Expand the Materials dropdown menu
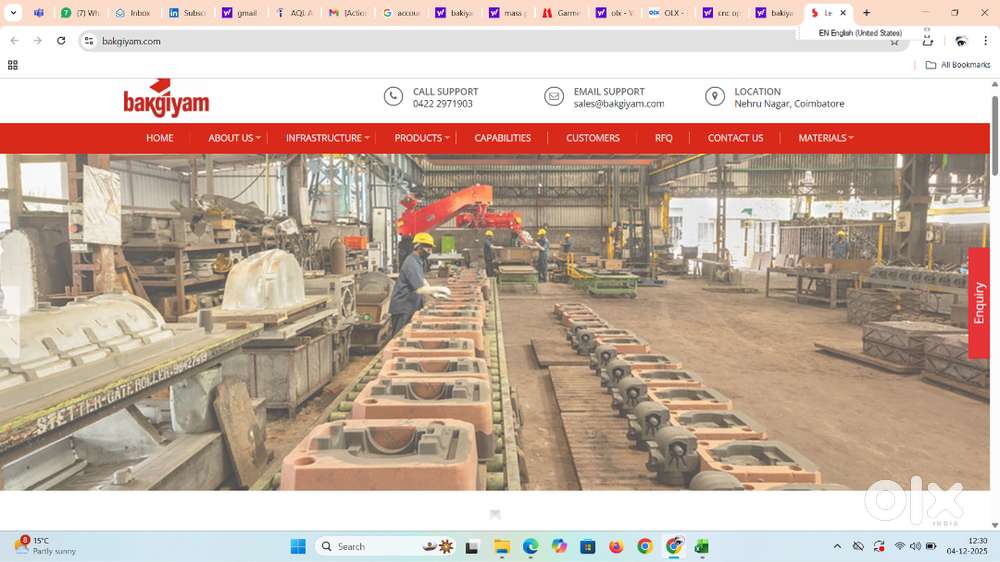 pos(825,138)
